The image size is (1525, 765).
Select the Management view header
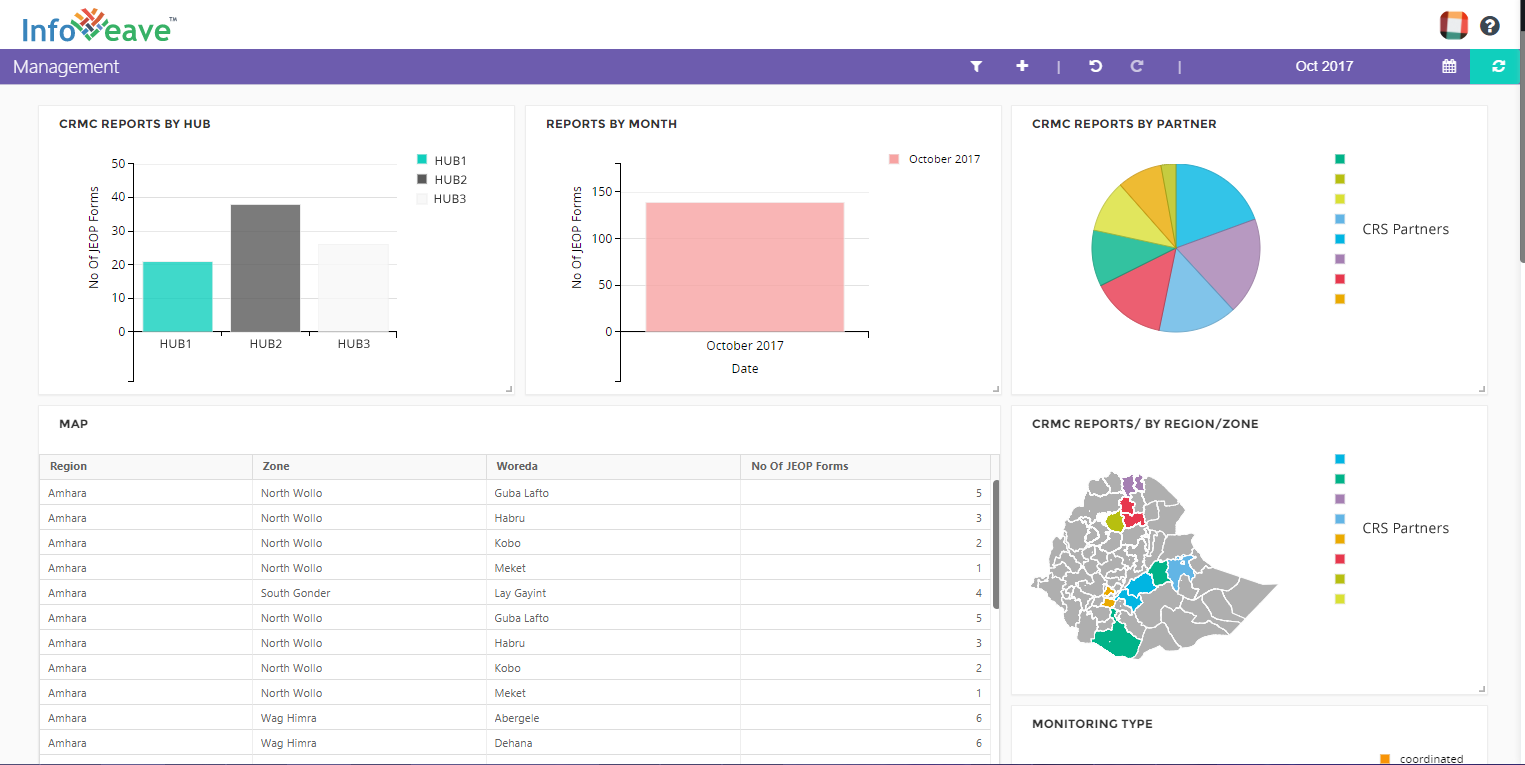point(66,66)
